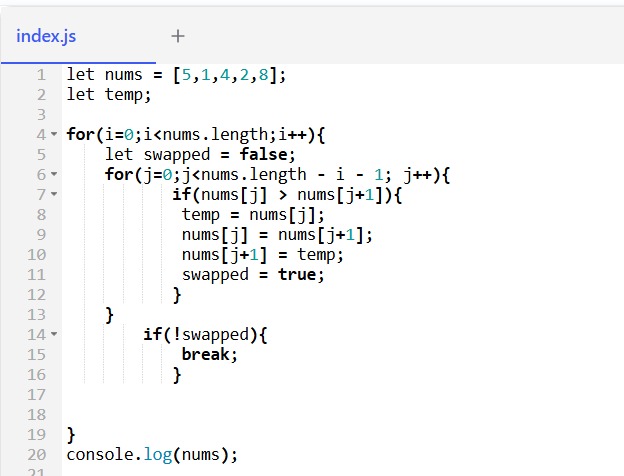Click 'if(!swapped){' condition line
This screenshot has width=624, height=476.
pos(205,335)
